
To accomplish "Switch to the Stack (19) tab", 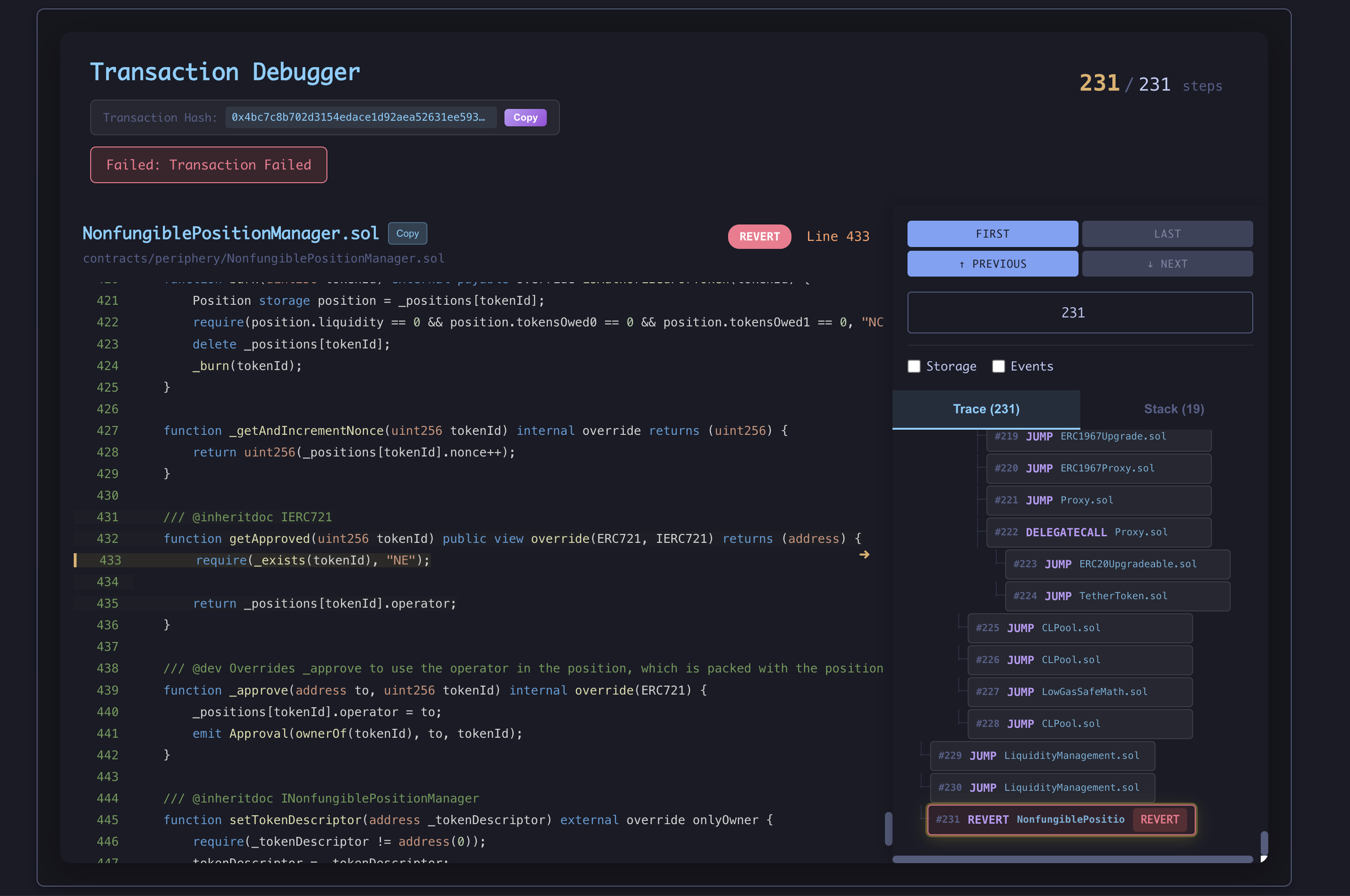I will pos(1173,409).
